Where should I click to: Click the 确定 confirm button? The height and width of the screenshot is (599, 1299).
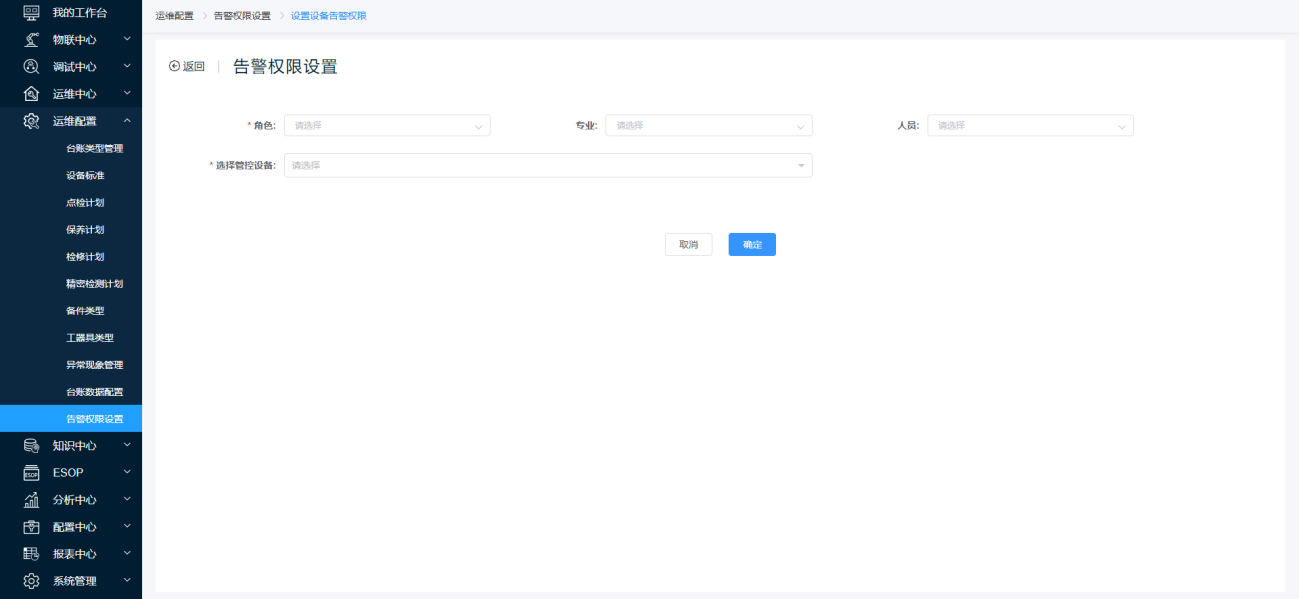[x=752, y=245]
